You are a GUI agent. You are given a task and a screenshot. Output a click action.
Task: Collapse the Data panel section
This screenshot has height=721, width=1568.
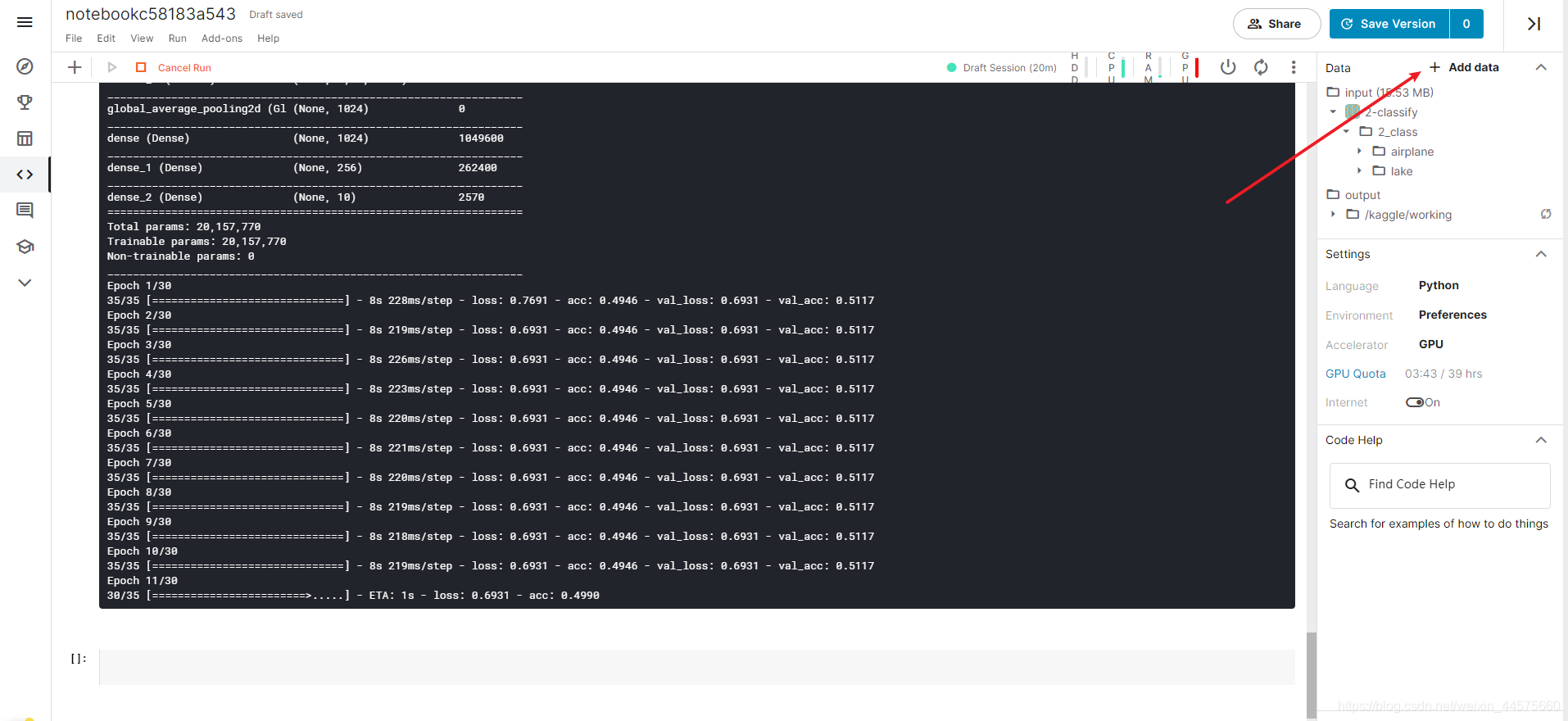coord(1541,67)
